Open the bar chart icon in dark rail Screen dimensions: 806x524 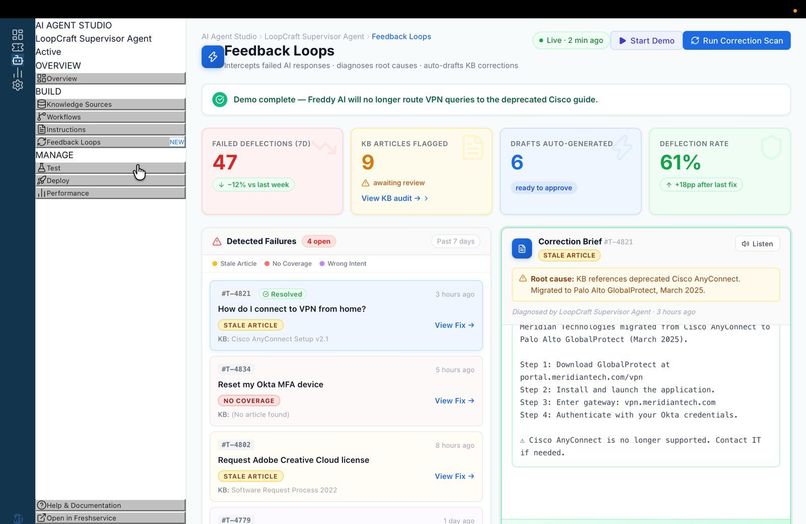click(x=17, y=73)
